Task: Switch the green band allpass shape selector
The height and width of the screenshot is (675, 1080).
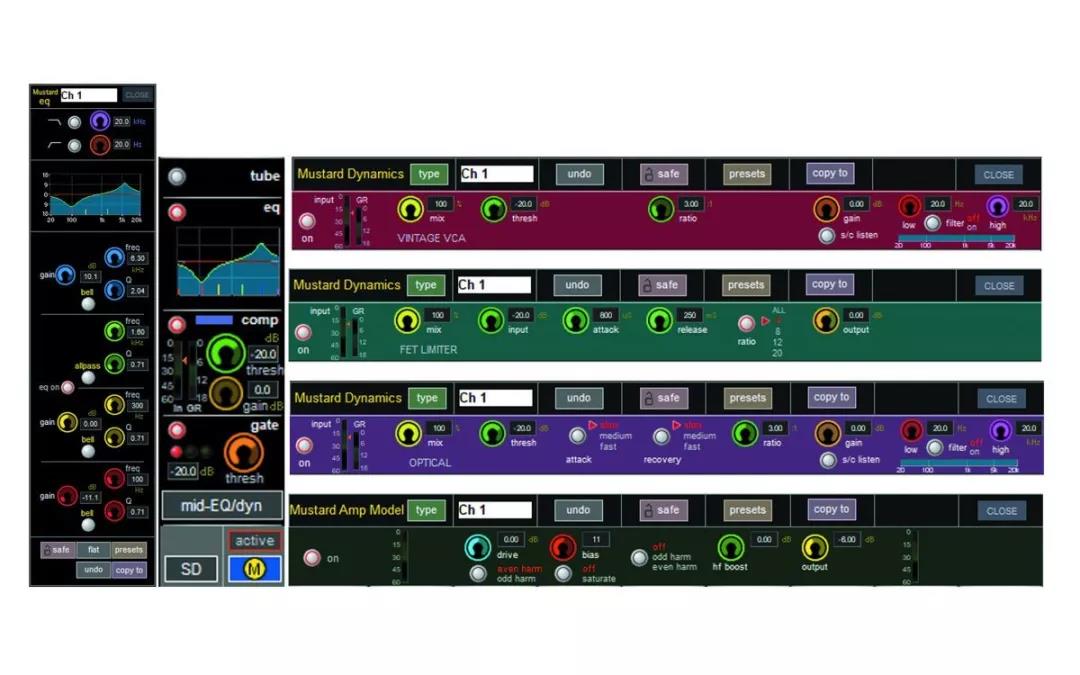Action: coord(88,377)
